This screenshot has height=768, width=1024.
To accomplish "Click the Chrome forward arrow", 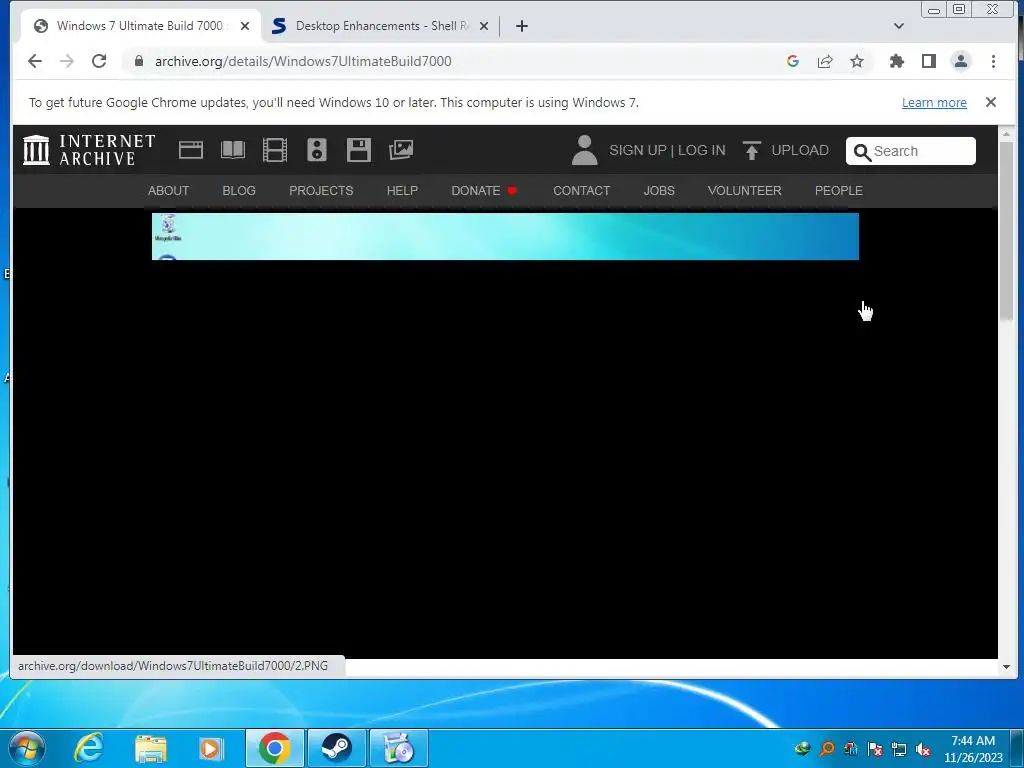I will (x=67, y=61).
